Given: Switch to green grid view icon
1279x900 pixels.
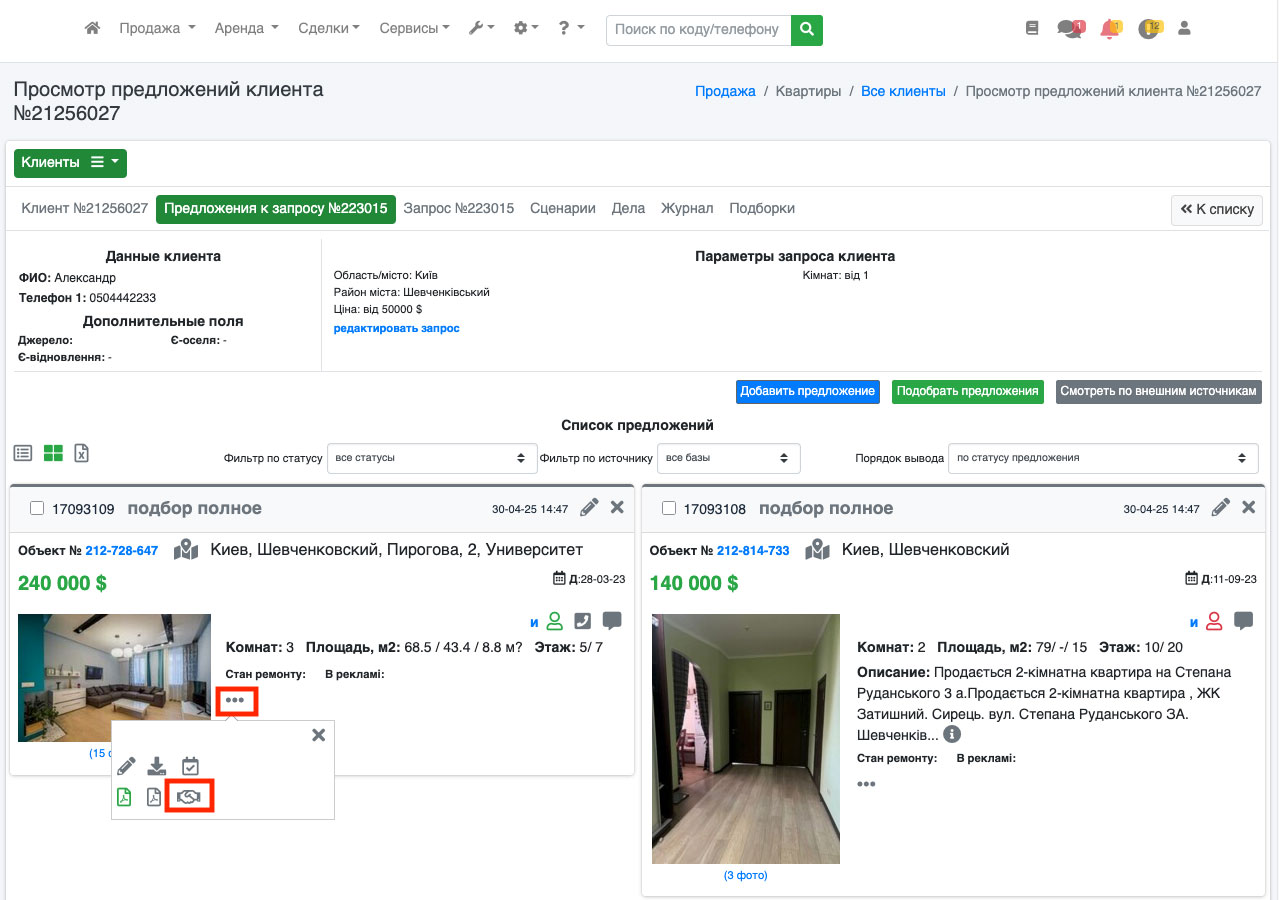Looking at the screenshot, I should point(53,453).
